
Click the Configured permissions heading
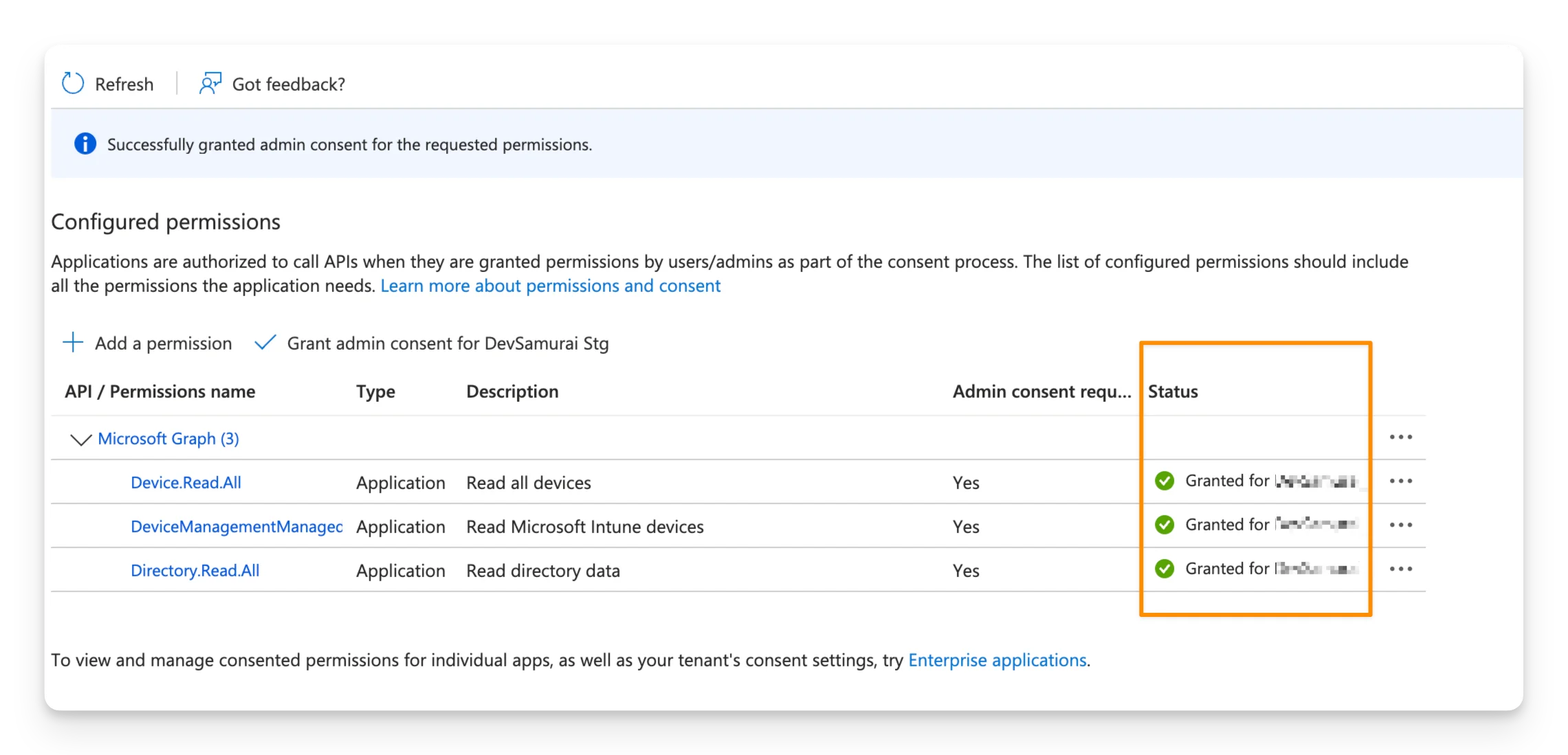pyautogui.click(x=166, y=221)
